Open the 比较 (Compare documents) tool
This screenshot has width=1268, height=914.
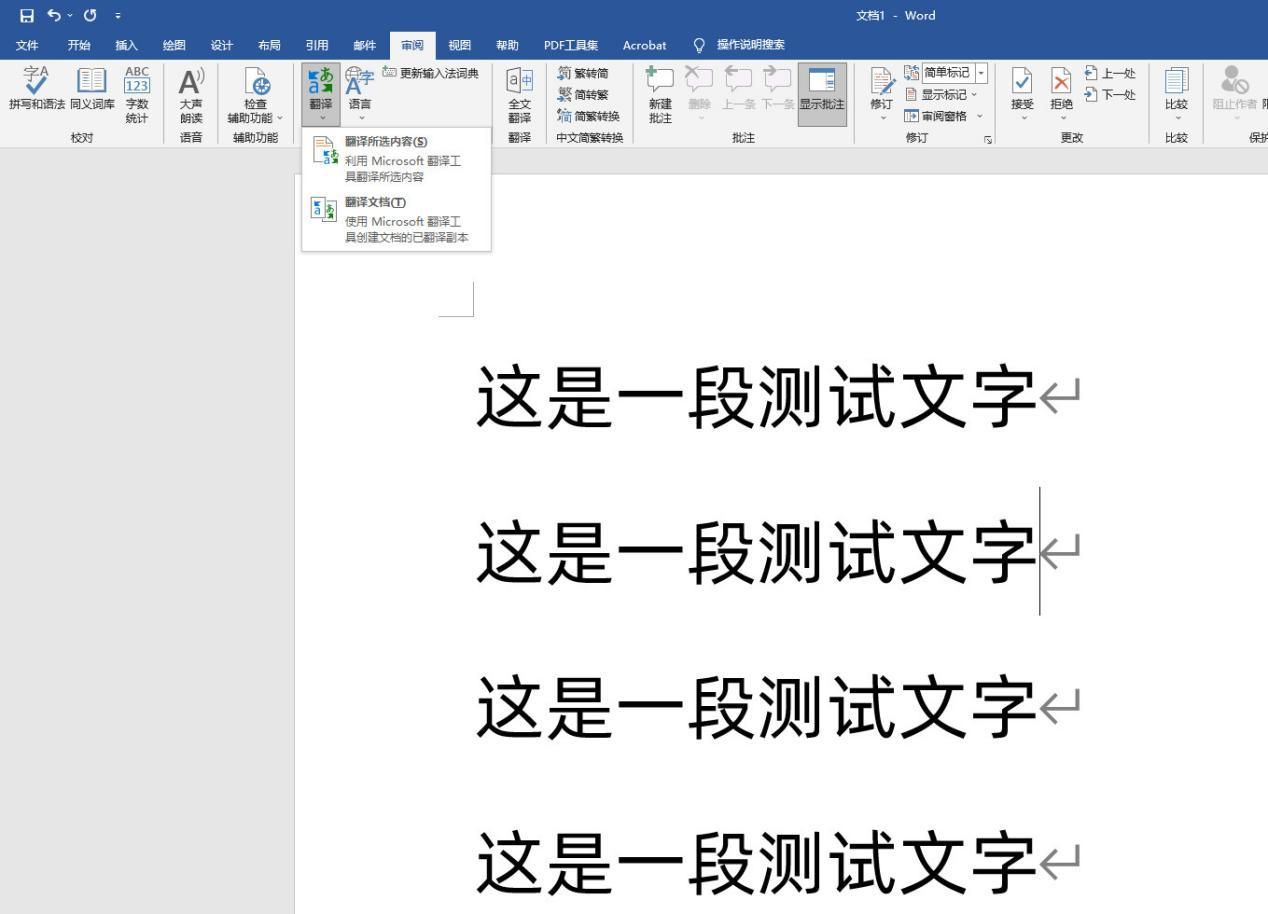[1175, 90]
